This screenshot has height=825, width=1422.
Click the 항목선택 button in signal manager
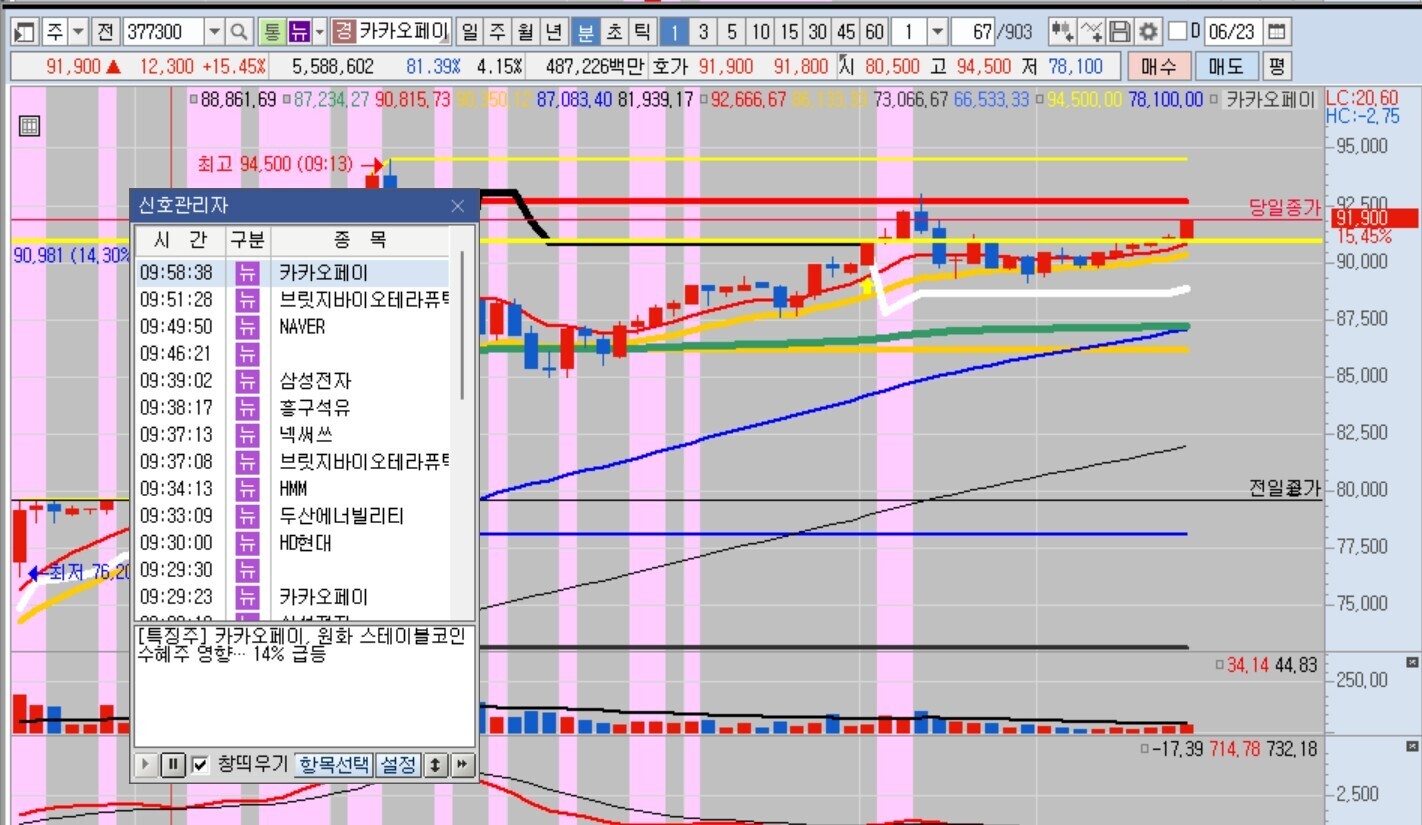[334, 765]
